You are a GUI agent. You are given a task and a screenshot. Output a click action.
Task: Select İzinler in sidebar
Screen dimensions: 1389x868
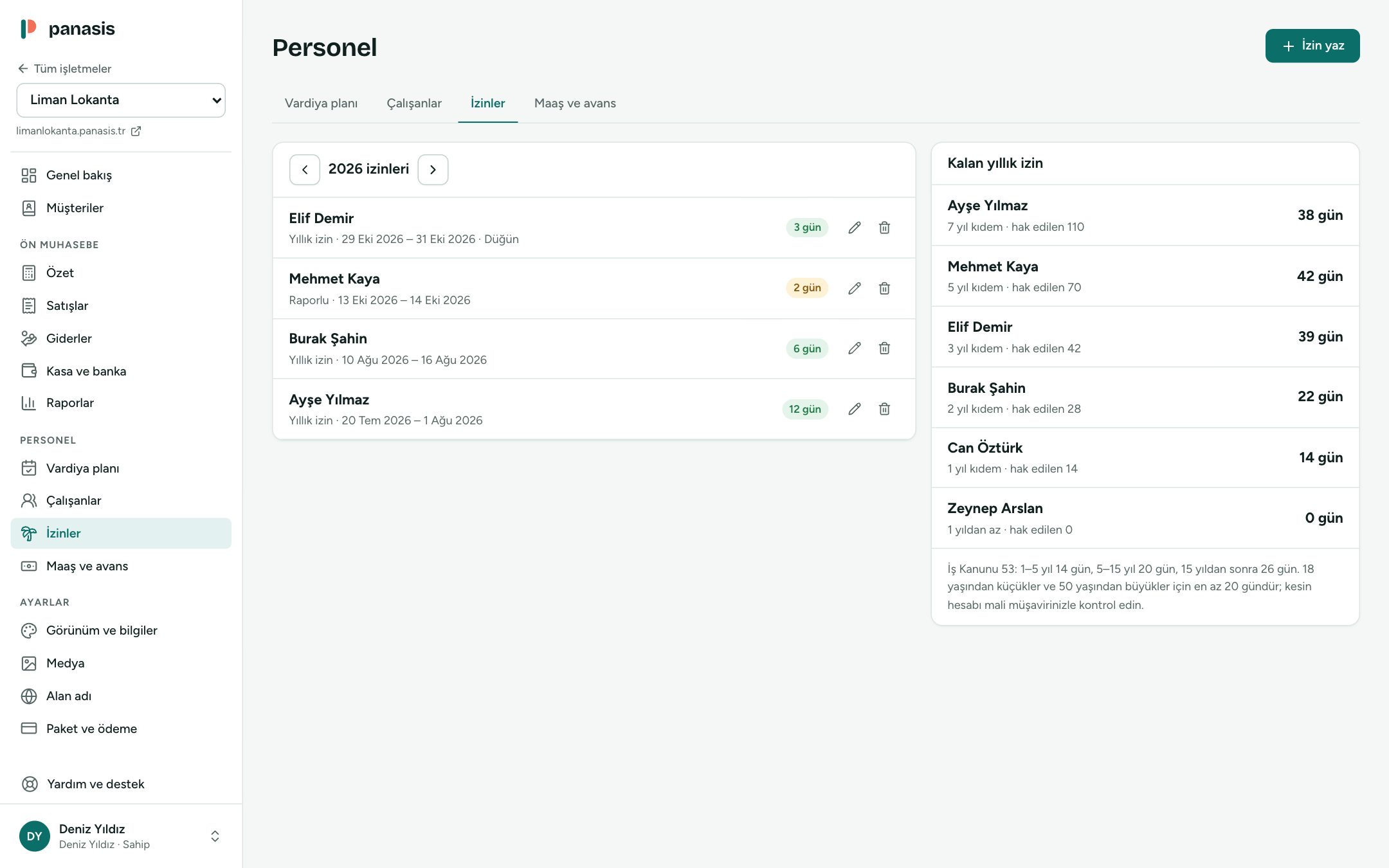pos(121,534)
